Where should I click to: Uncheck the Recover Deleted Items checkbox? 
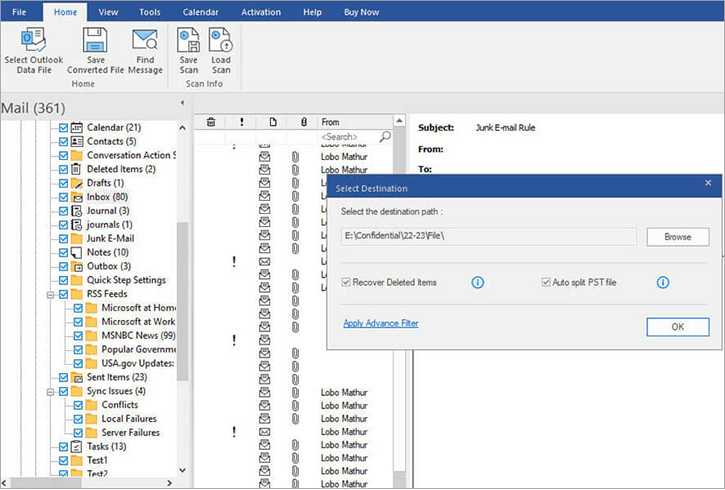[347, 283]
